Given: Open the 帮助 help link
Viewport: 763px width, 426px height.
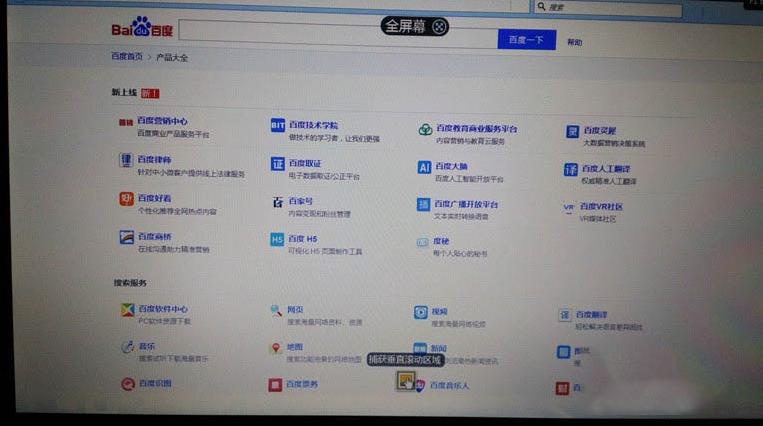Looking at the screenshot, I should pyautogui.click(x=574, y=42).
